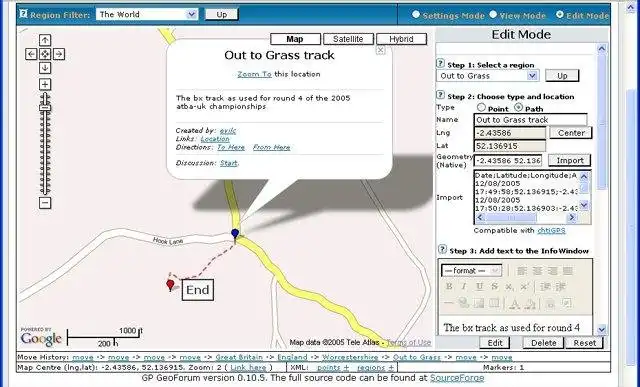Increase indent in editor toolbar
The height and width of the screenshot is (387, 640).
pyautogui.click(x=560, y=287)
